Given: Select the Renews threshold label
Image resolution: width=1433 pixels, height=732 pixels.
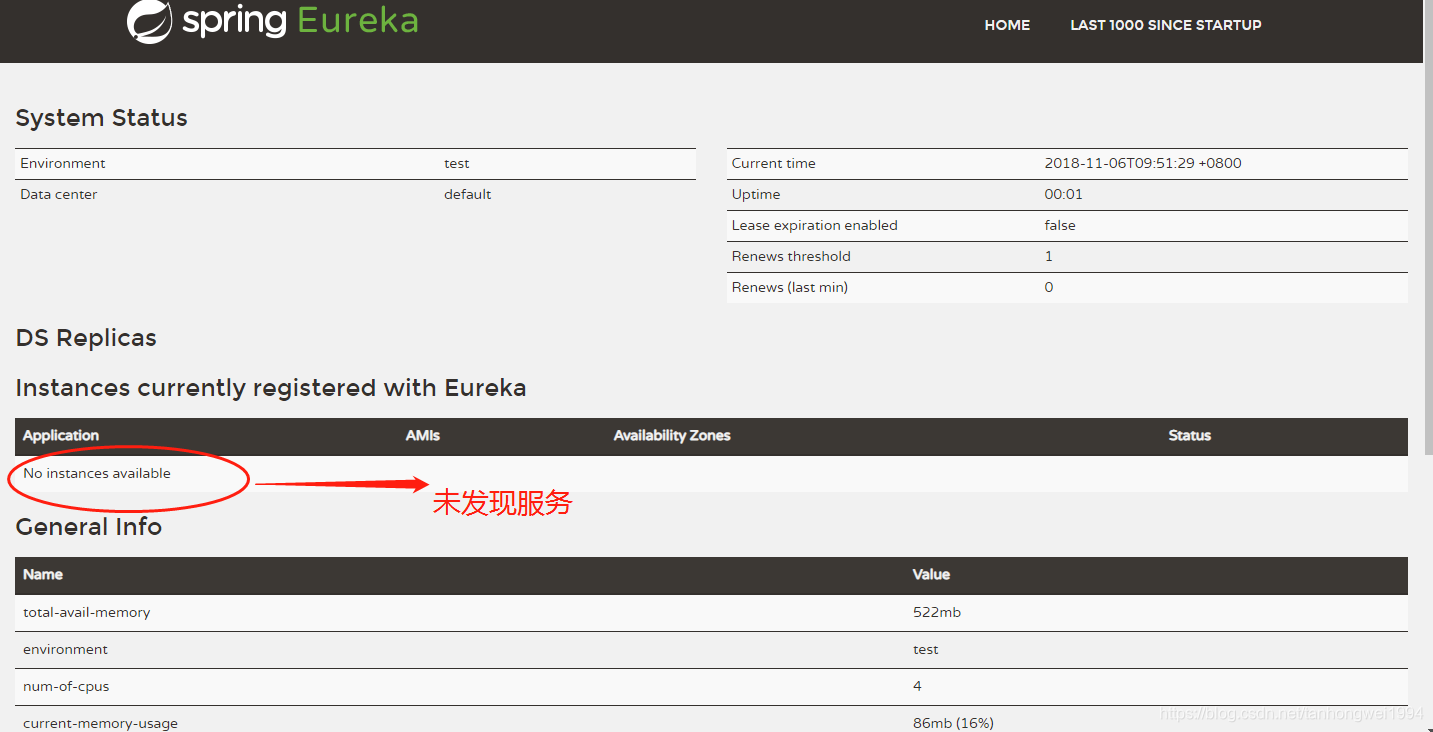Looking at the screenshot, I should point(791,256).
